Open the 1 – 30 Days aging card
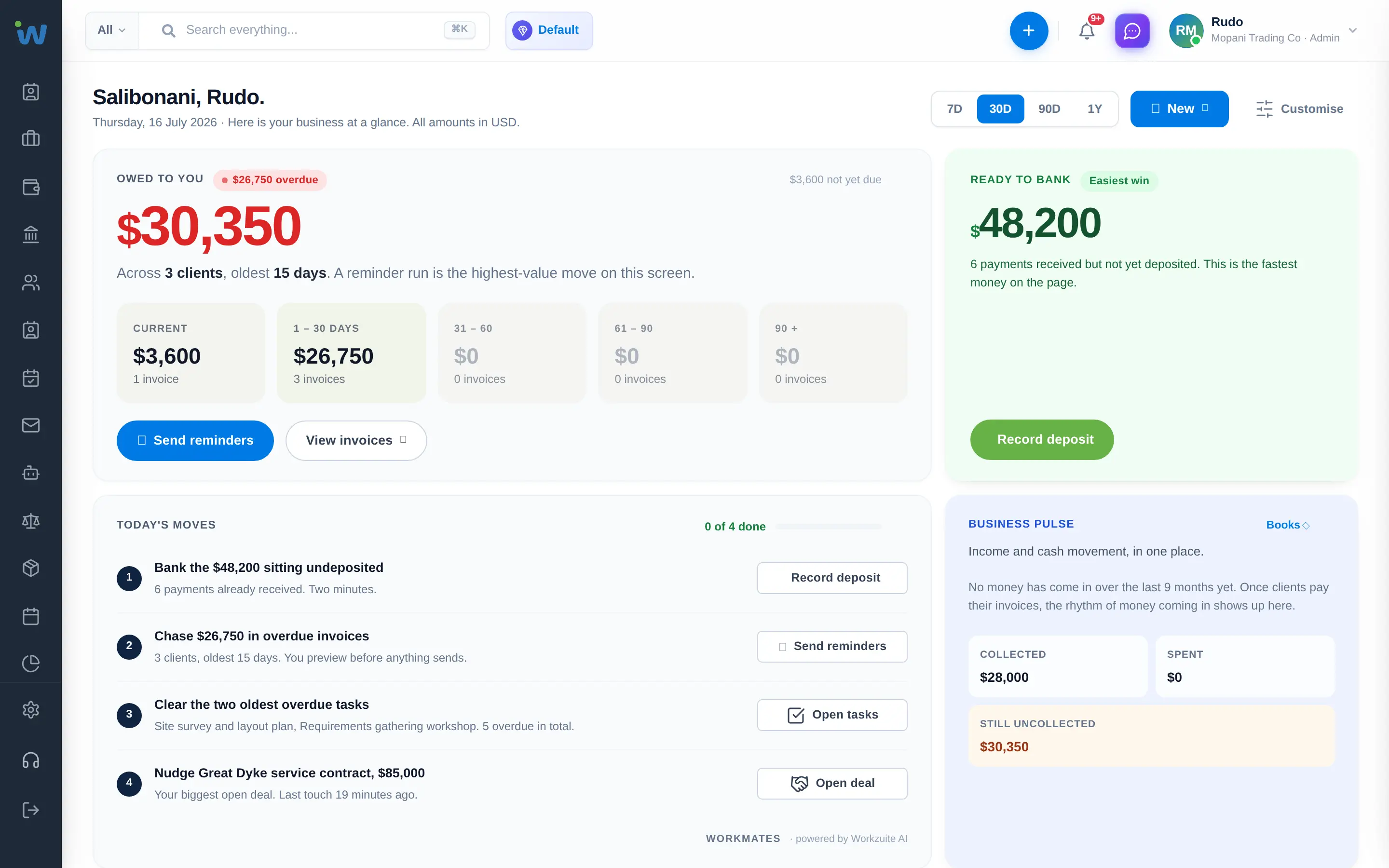This screenshot has height=868, width=1389. tap(351, 353)
